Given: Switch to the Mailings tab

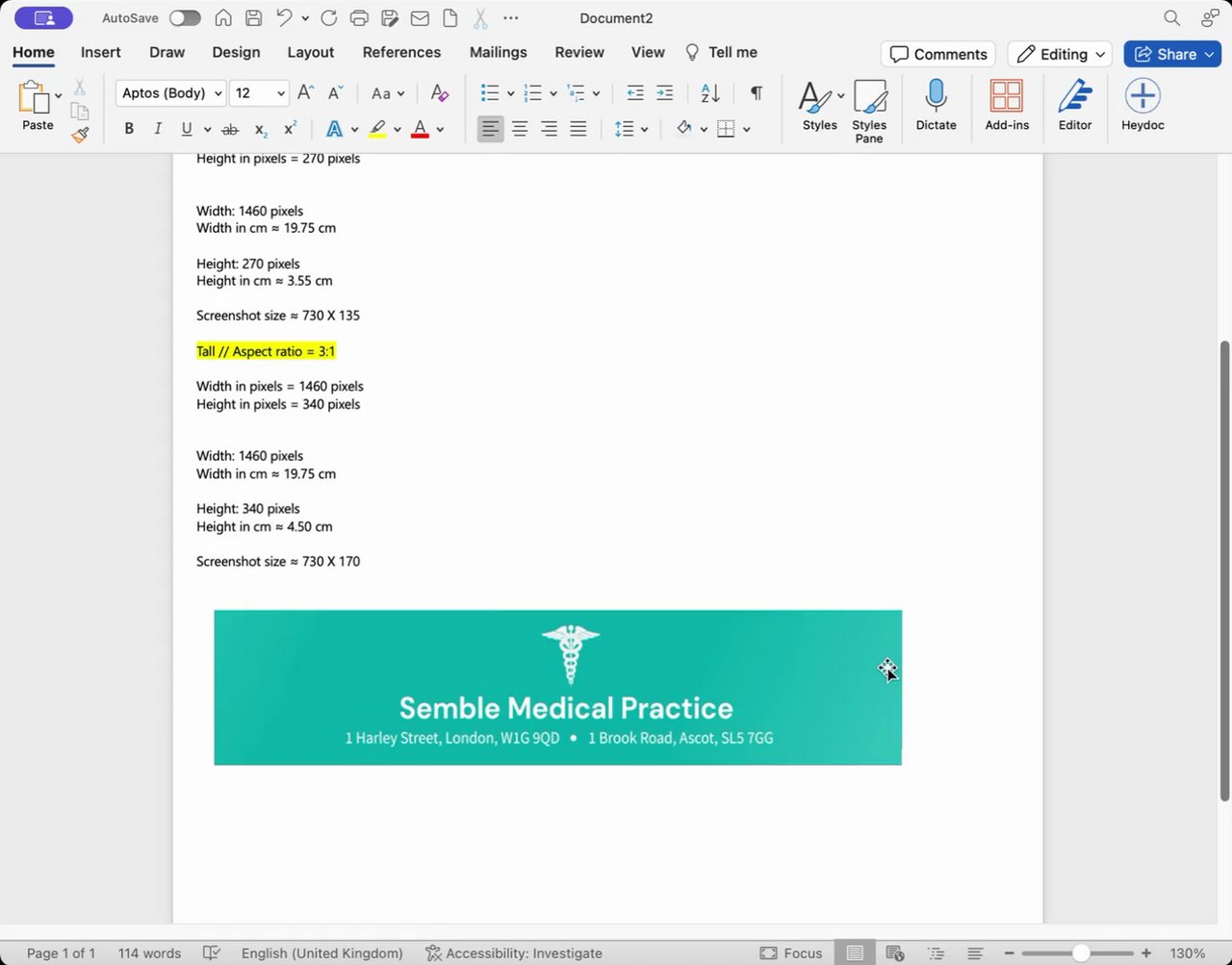Looking at the screenshot, I should 499,52.
